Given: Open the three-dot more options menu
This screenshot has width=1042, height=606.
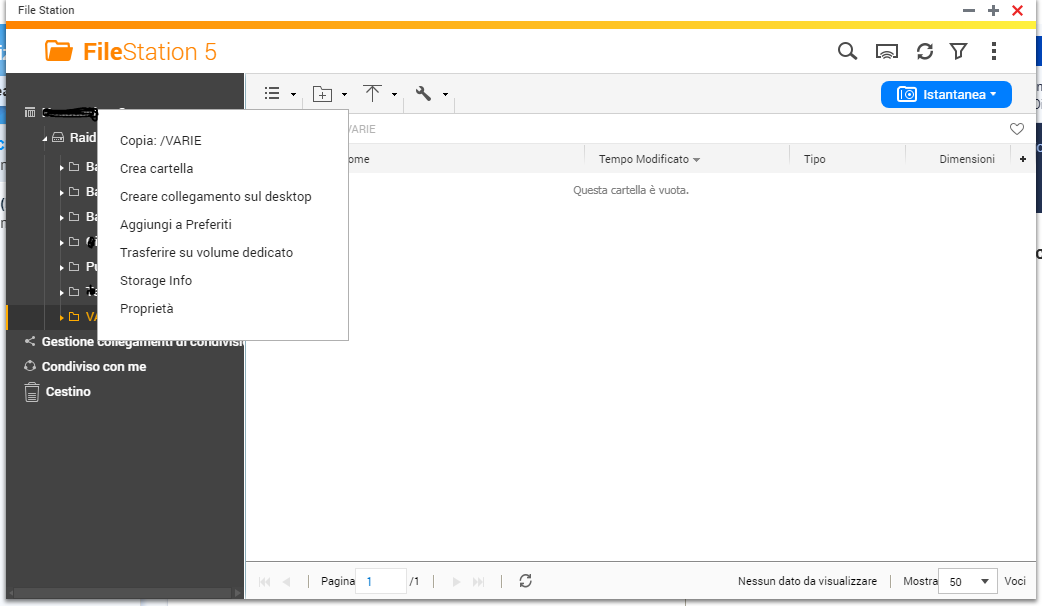Looking at the screenshot, I should [993, 51].
